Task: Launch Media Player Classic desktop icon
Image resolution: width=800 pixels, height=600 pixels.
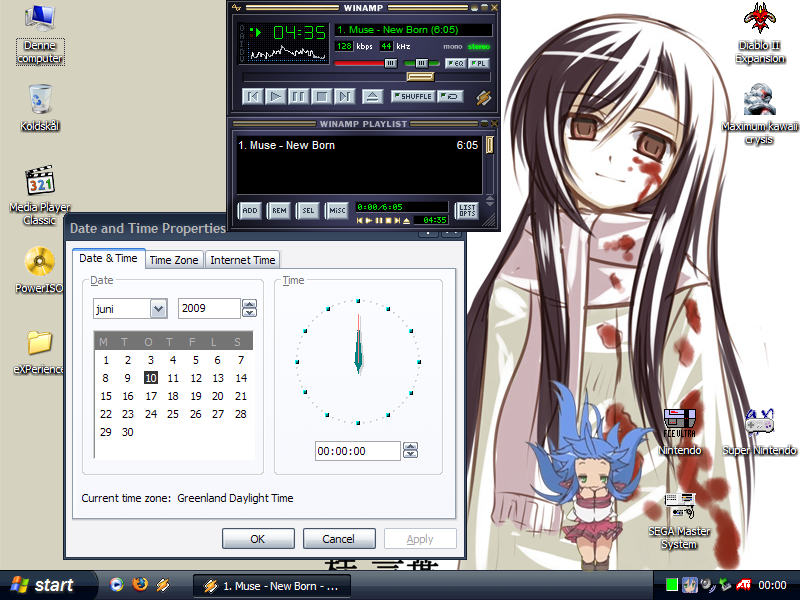Action: pos(40,195)
